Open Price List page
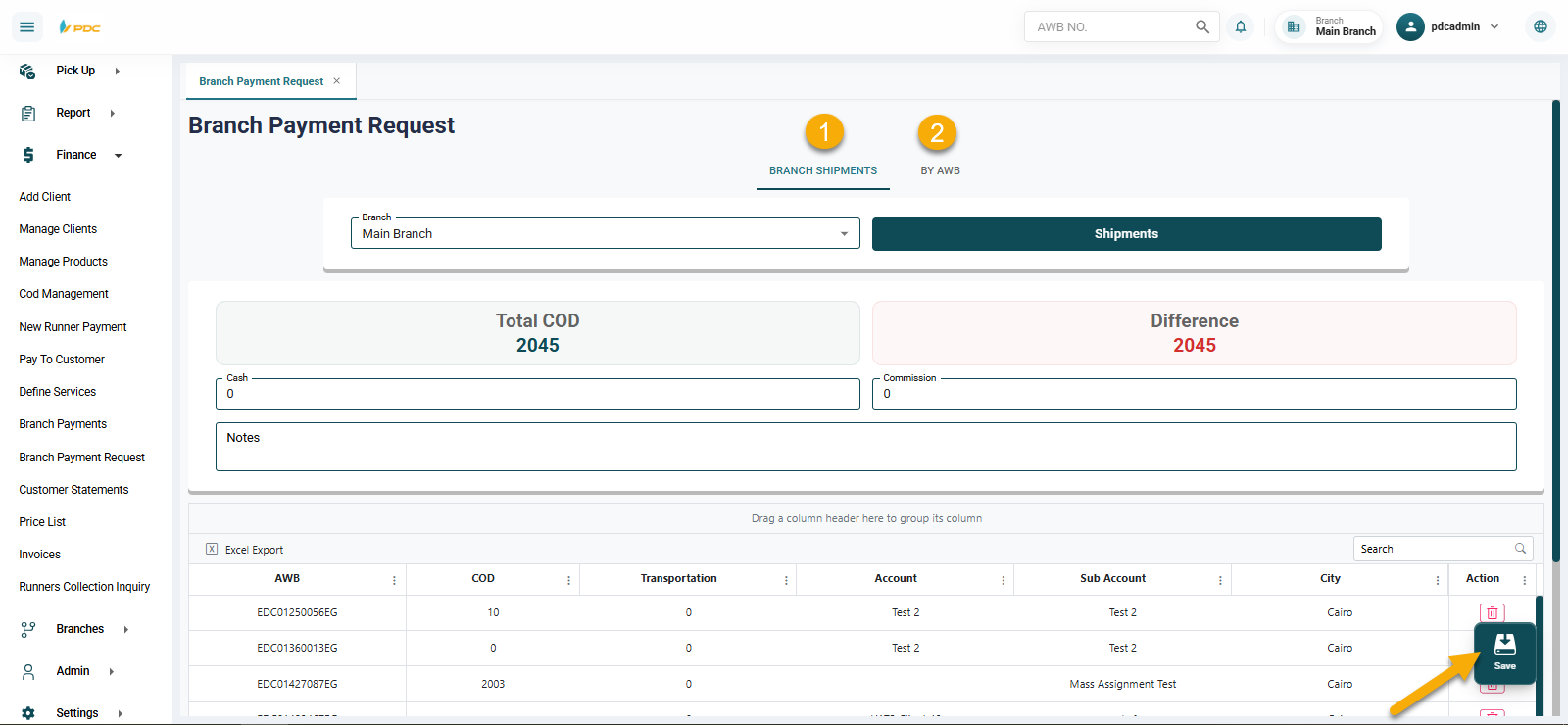This screenshot has height=725, width=1568. pos(42,522)
